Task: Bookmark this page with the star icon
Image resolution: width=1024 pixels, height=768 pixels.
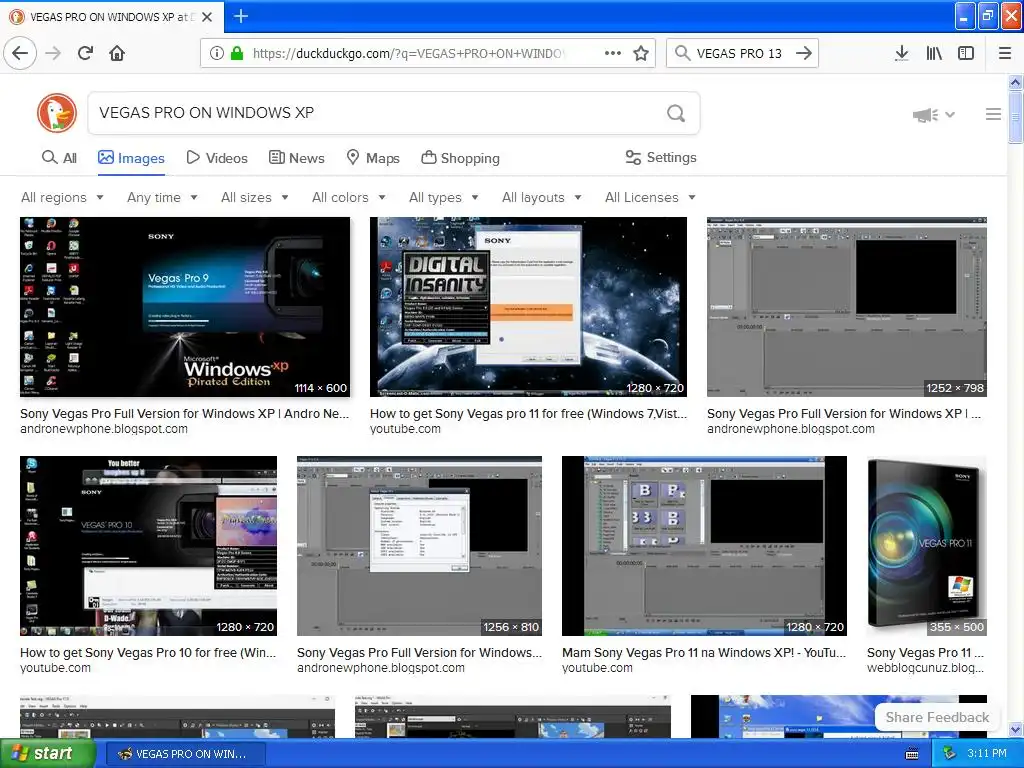Action: 641,53
